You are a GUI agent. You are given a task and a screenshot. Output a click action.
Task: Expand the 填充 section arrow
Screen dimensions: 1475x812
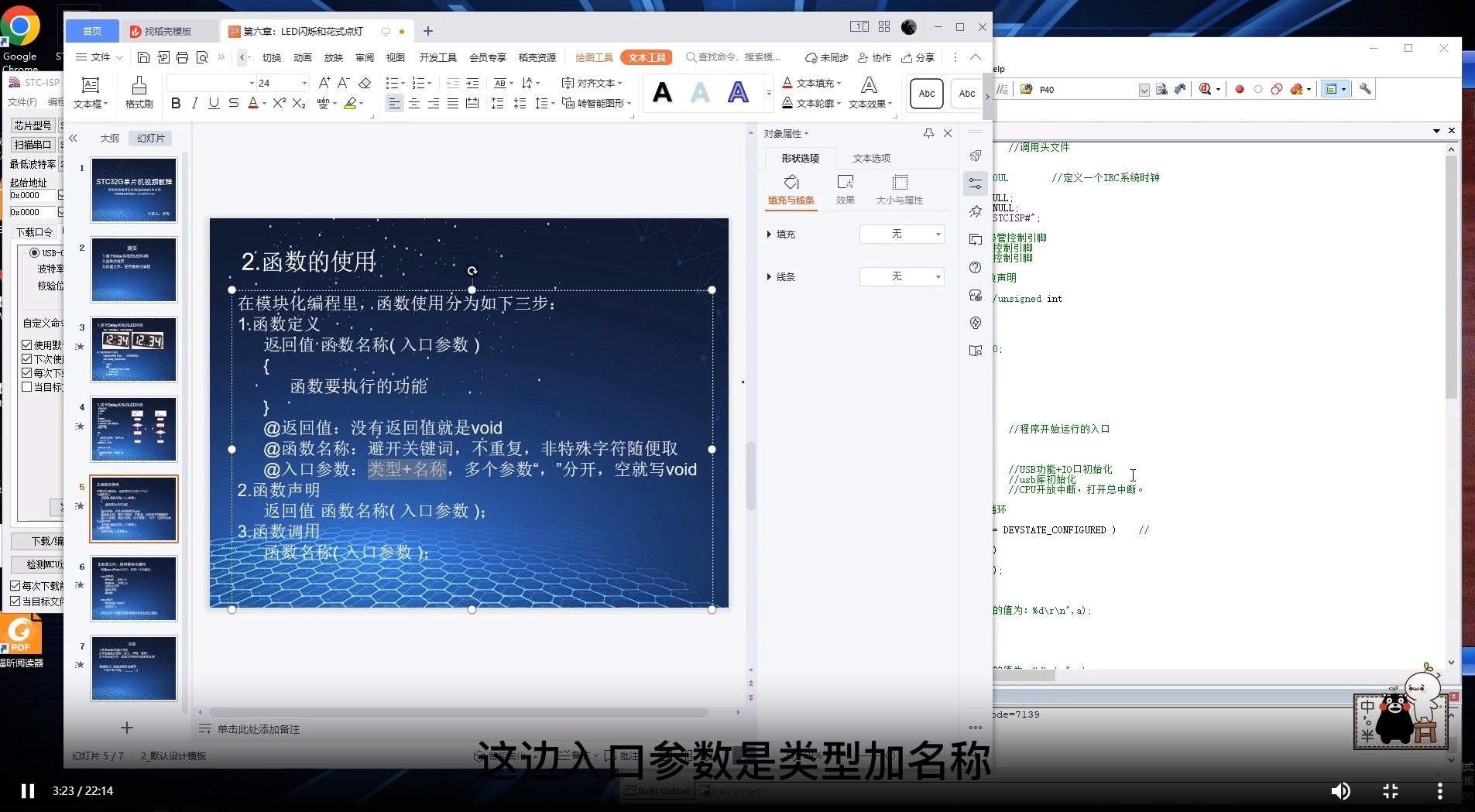tap(769, 234)
